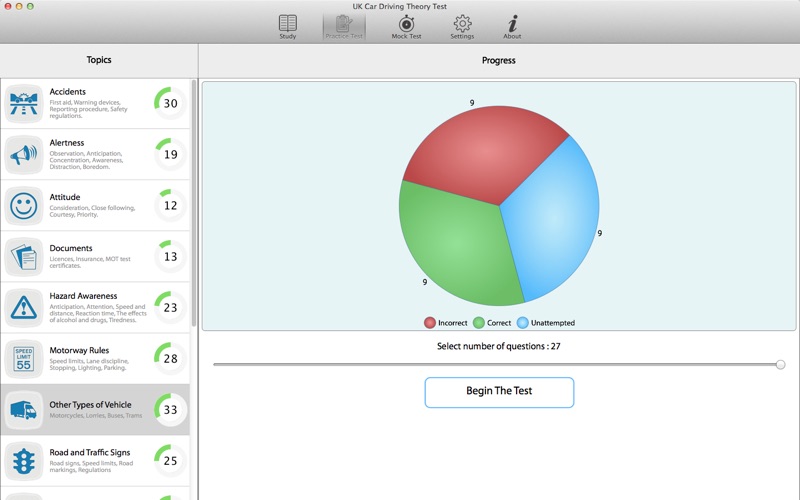Viewport: 800px width, 500px height.
Task: Click the blue Unattempted legend swatch
Action: 522,323
